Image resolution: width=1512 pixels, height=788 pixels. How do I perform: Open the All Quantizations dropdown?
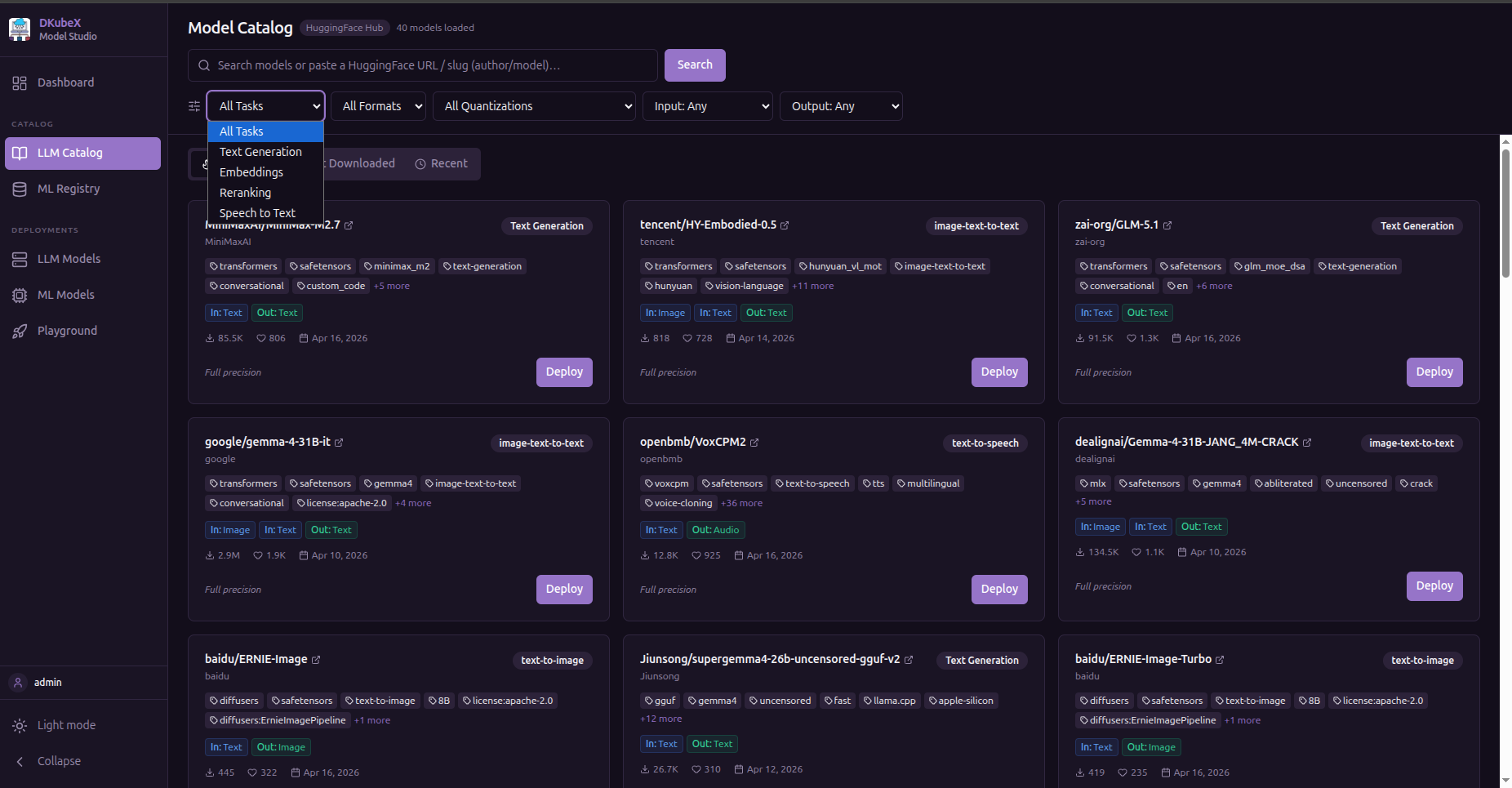tap(535, 106)
